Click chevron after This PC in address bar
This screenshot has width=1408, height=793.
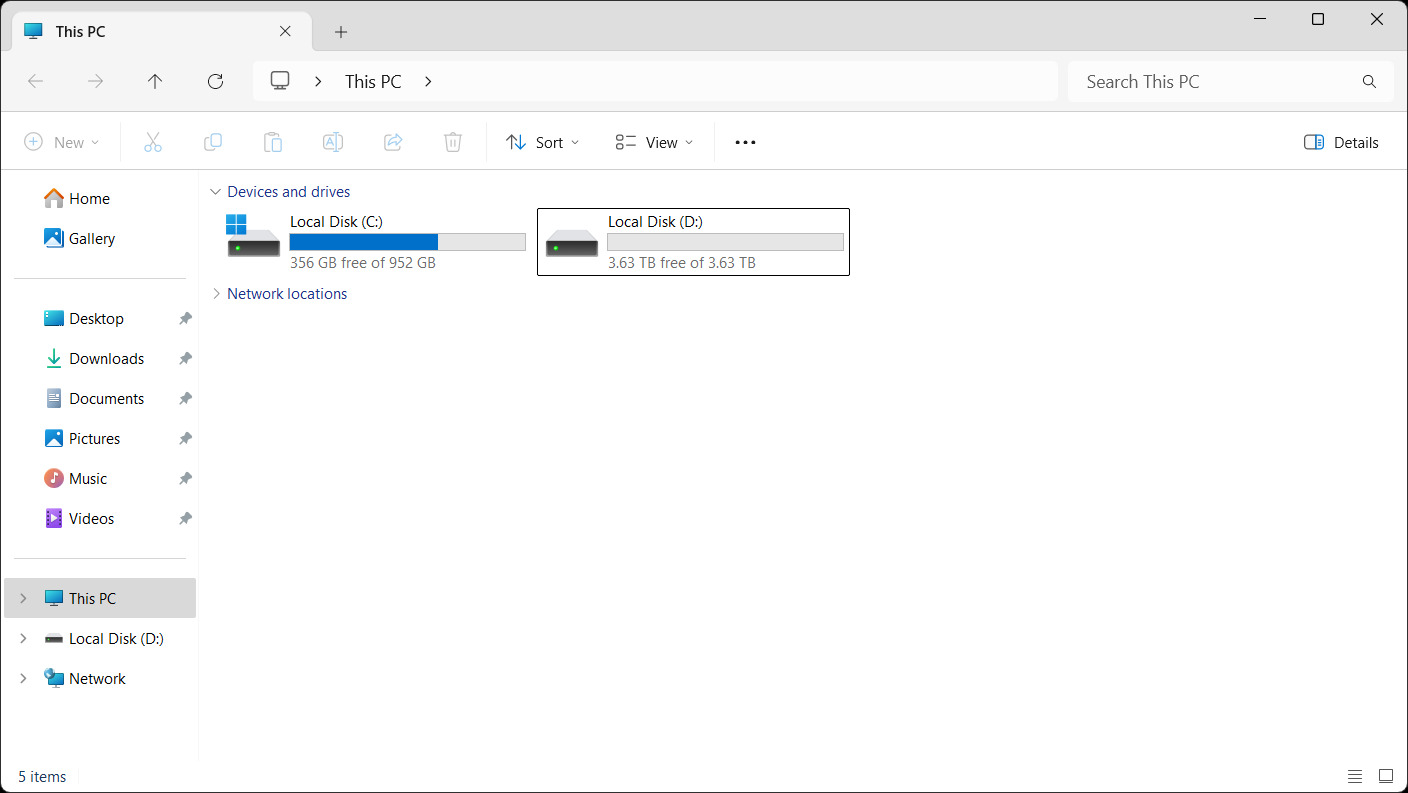[428, 82]
